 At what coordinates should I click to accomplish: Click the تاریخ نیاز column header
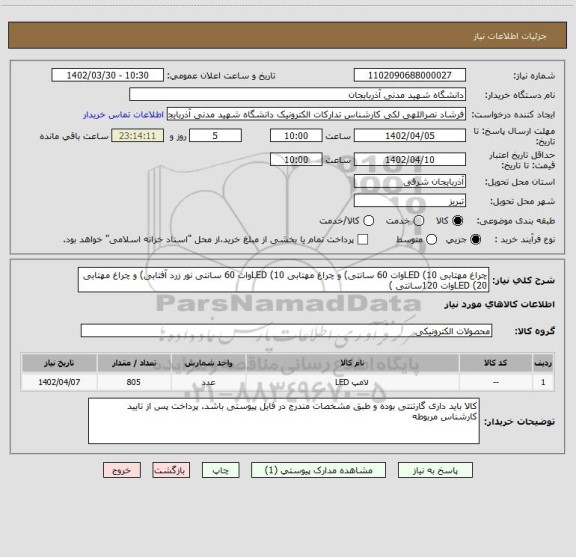point(59,363)
